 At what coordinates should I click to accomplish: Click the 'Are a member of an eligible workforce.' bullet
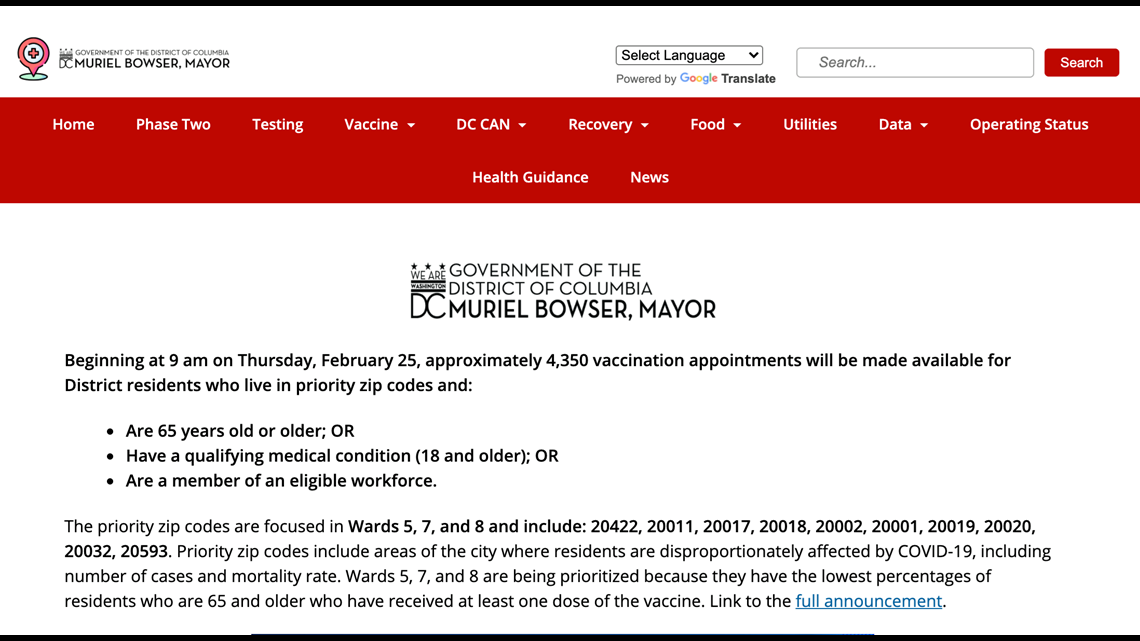(x=281, y=480)
